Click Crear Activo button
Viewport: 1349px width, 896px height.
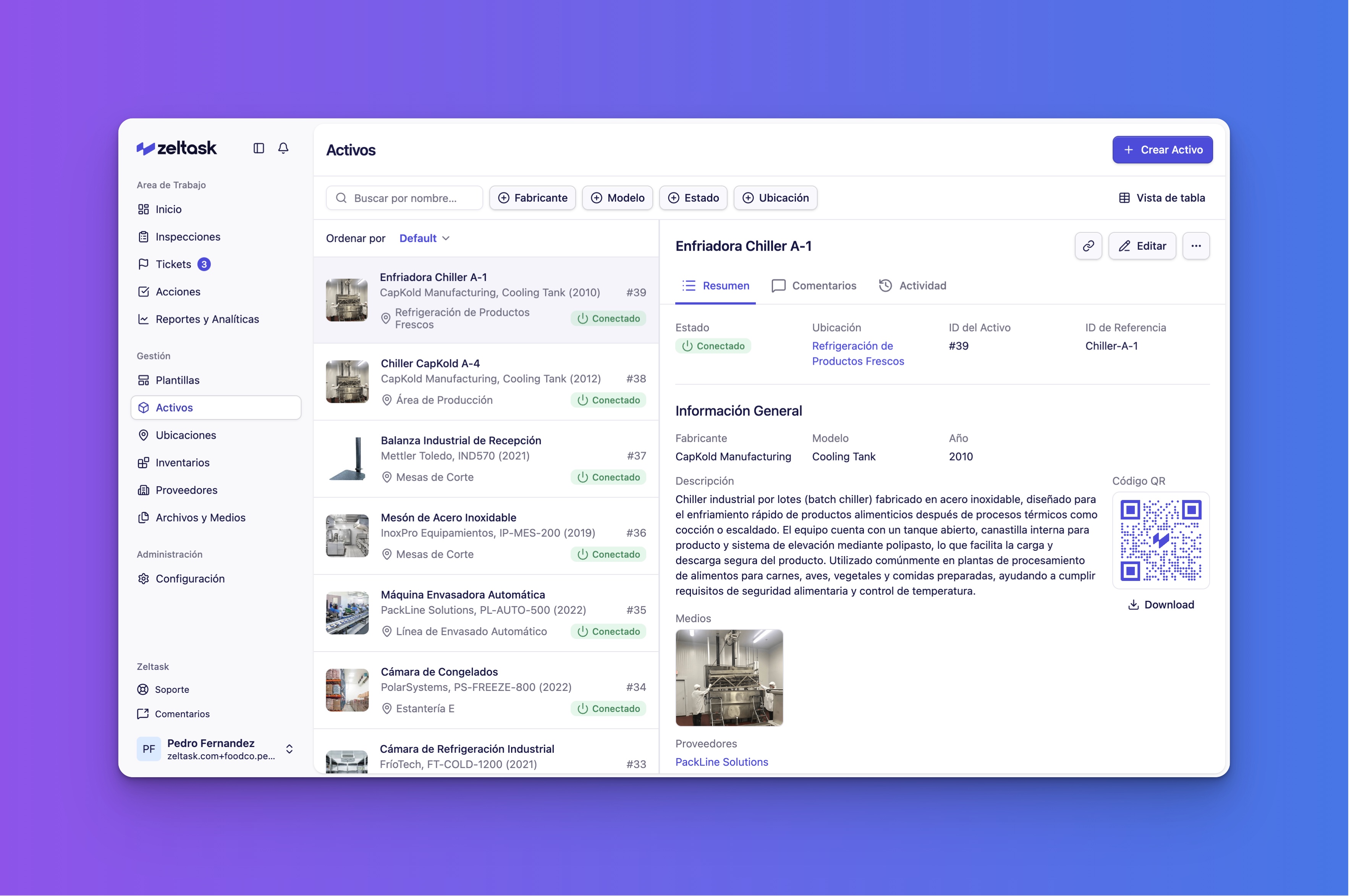1162,150
